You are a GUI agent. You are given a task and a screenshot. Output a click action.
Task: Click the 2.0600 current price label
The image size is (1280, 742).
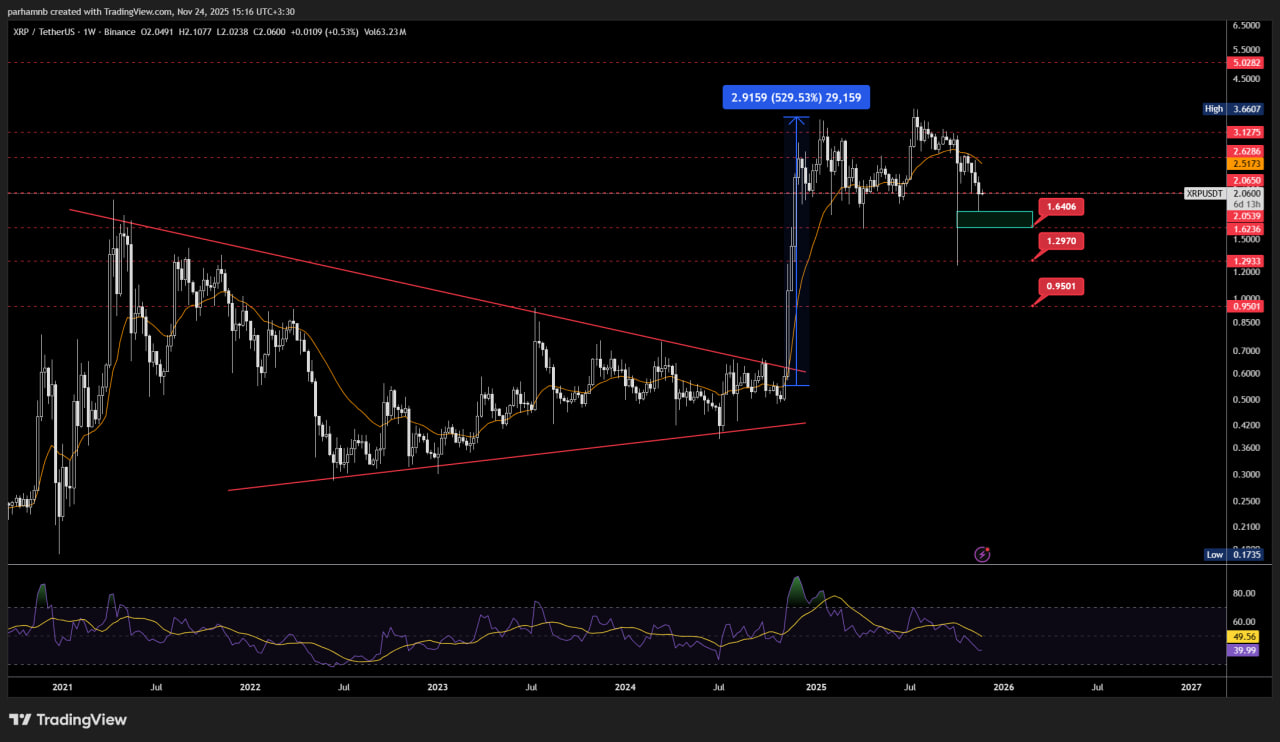1246,193
